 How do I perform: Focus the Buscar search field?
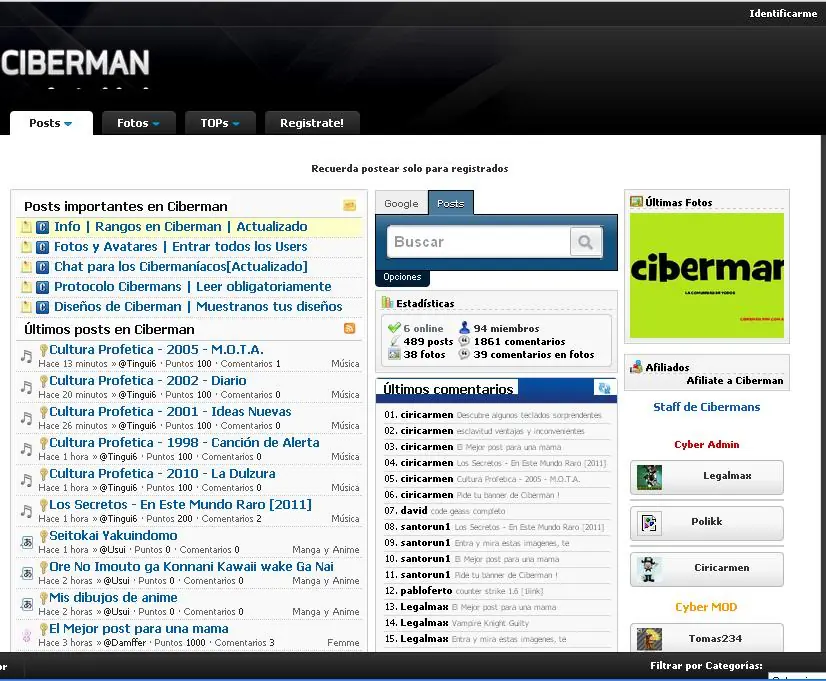[478, 242]
